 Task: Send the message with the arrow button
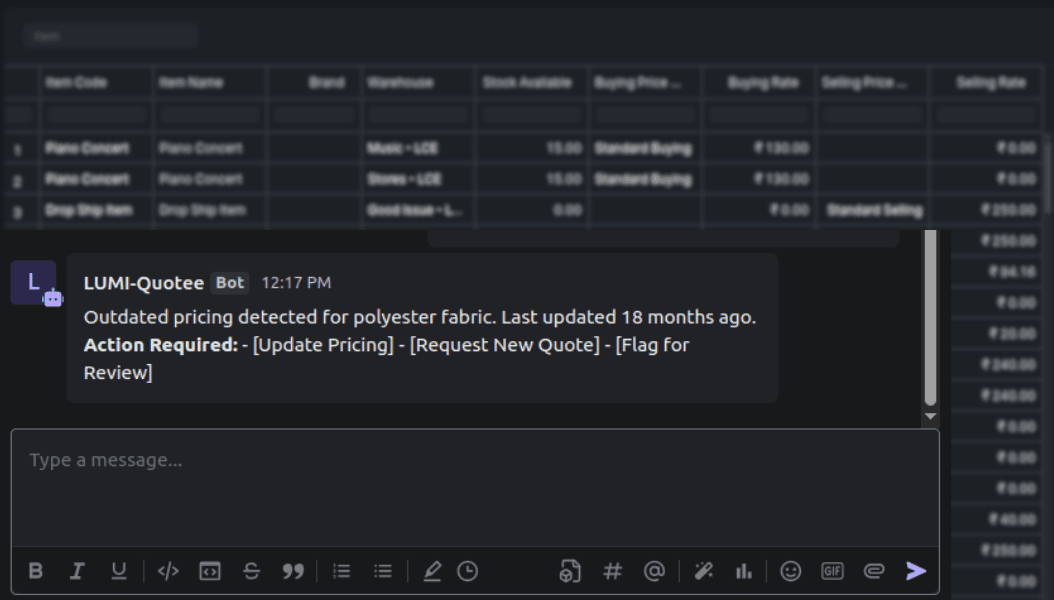tap(916, 571)
